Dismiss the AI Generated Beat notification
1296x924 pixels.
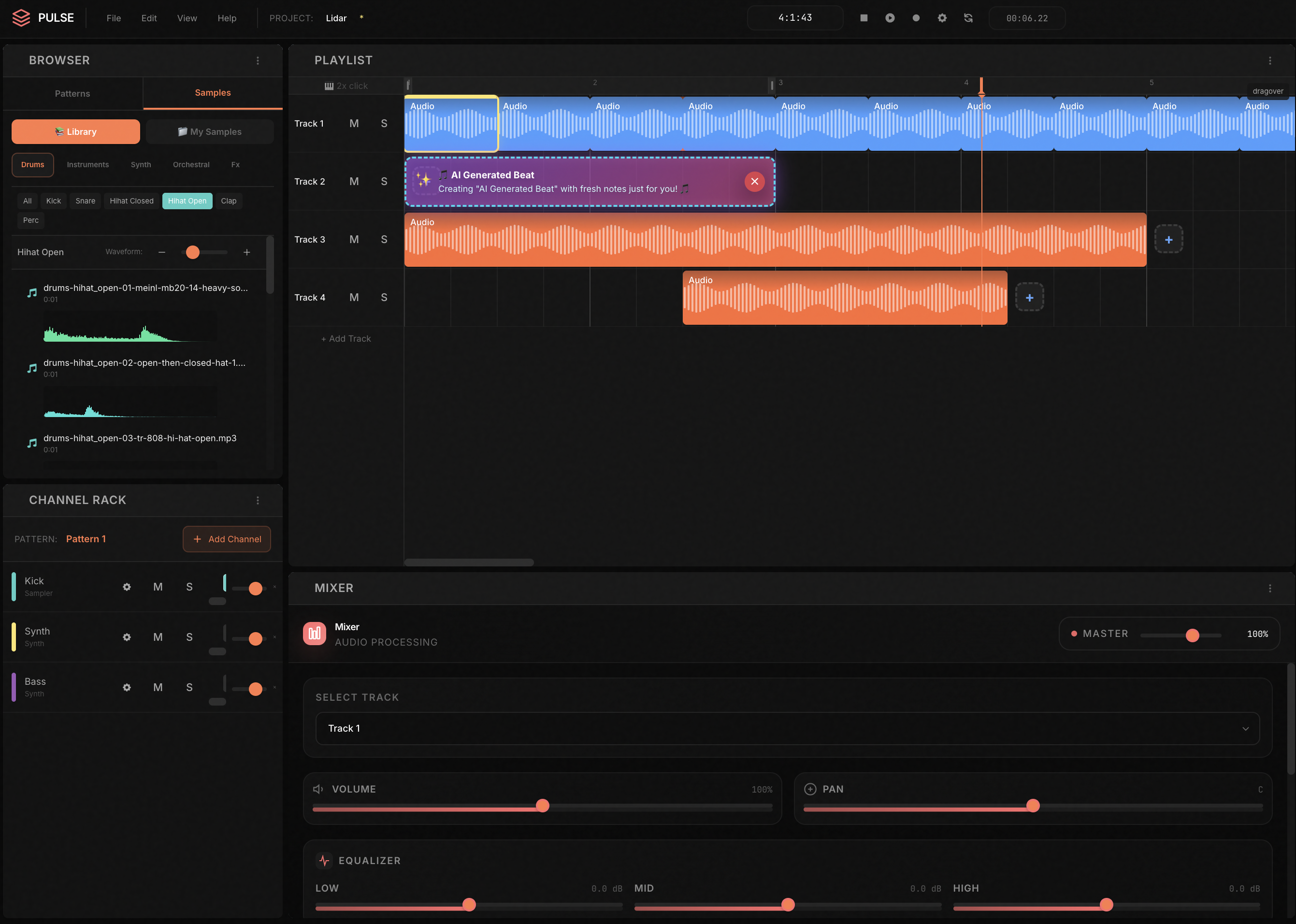click(x=754, y=181)
